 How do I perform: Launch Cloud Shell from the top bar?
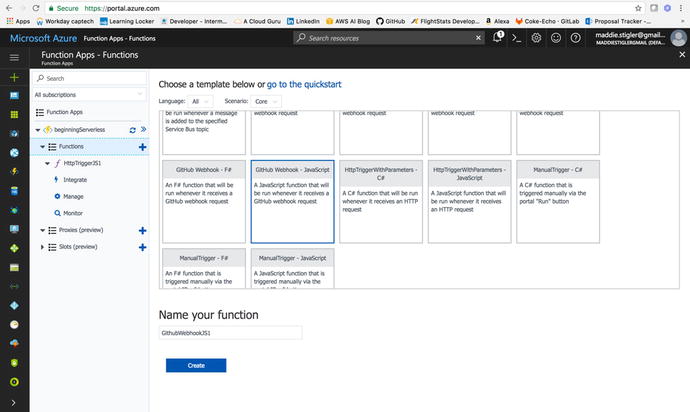point(516,37)
